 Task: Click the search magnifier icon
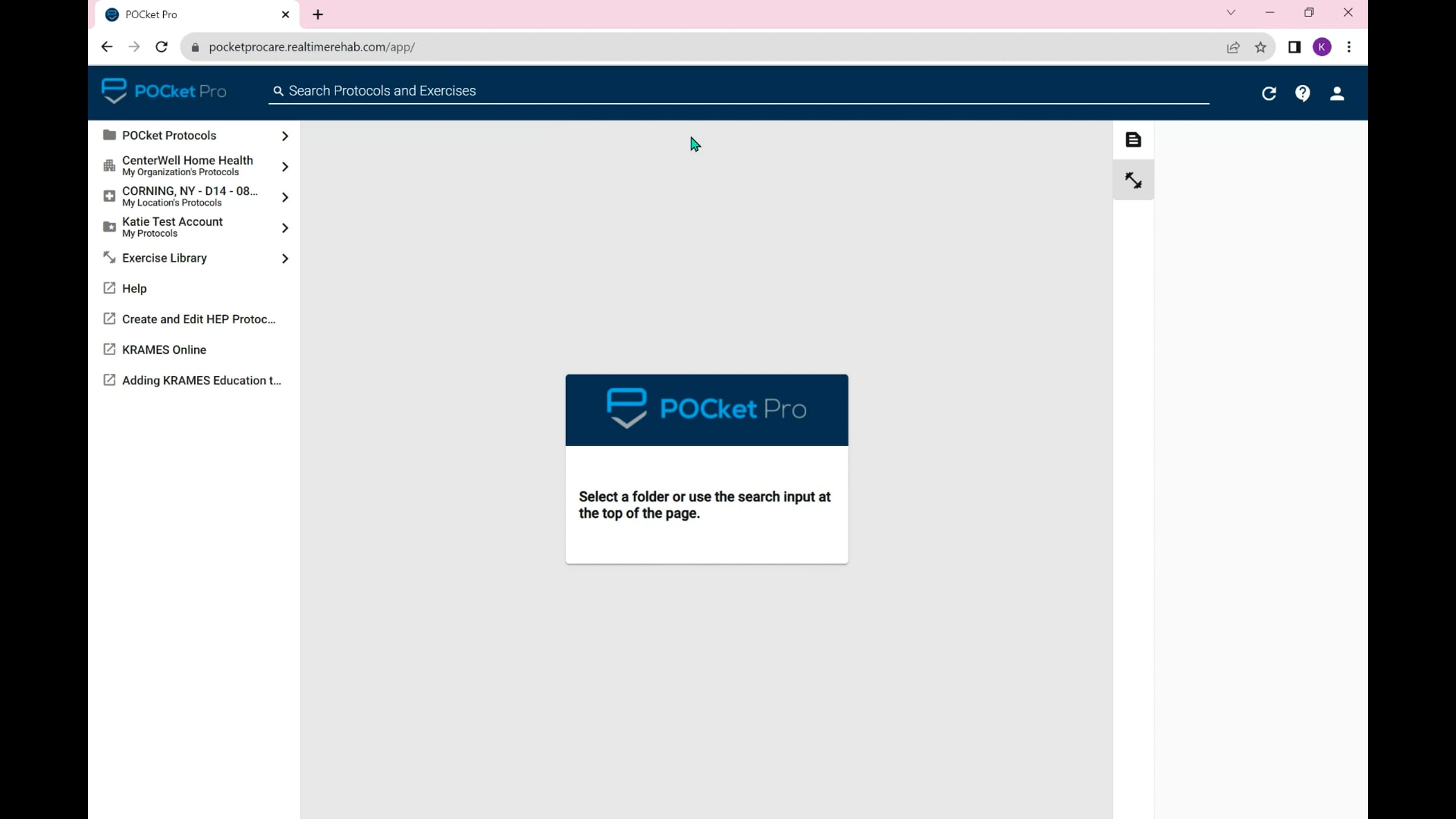click(278, 91)
